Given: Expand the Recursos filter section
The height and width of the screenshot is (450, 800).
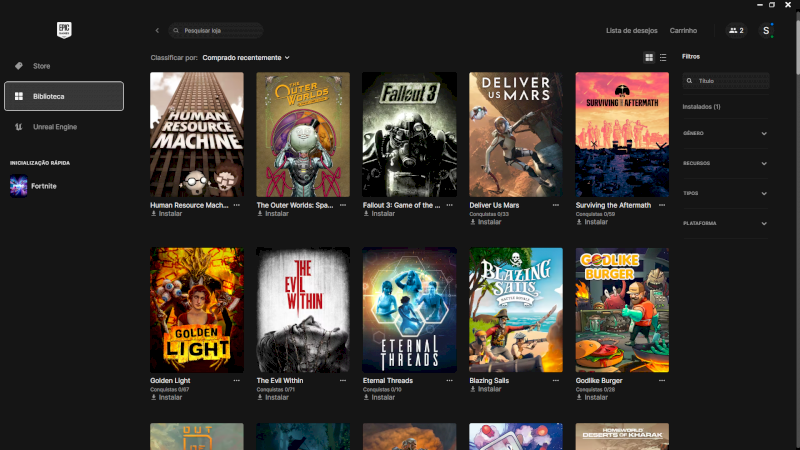Looking at the screenshot, I should [726, 163].
